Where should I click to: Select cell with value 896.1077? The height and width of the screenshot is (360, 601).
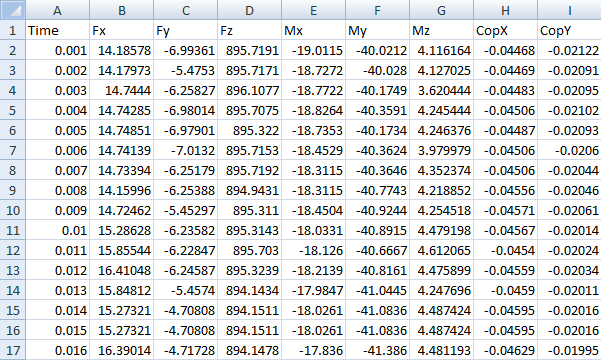point(250,90)
